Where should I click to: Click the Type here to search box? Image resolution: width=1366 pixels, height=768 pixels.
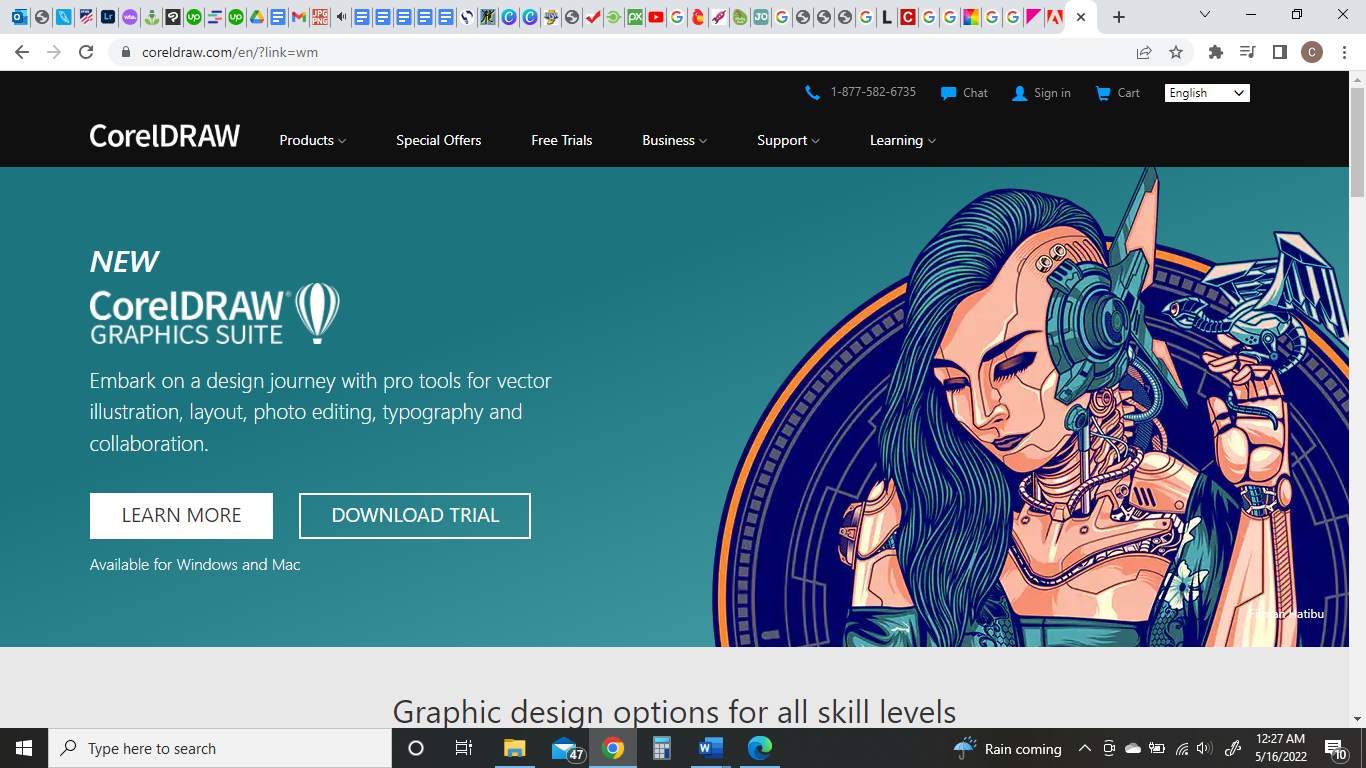click(220, 748)
